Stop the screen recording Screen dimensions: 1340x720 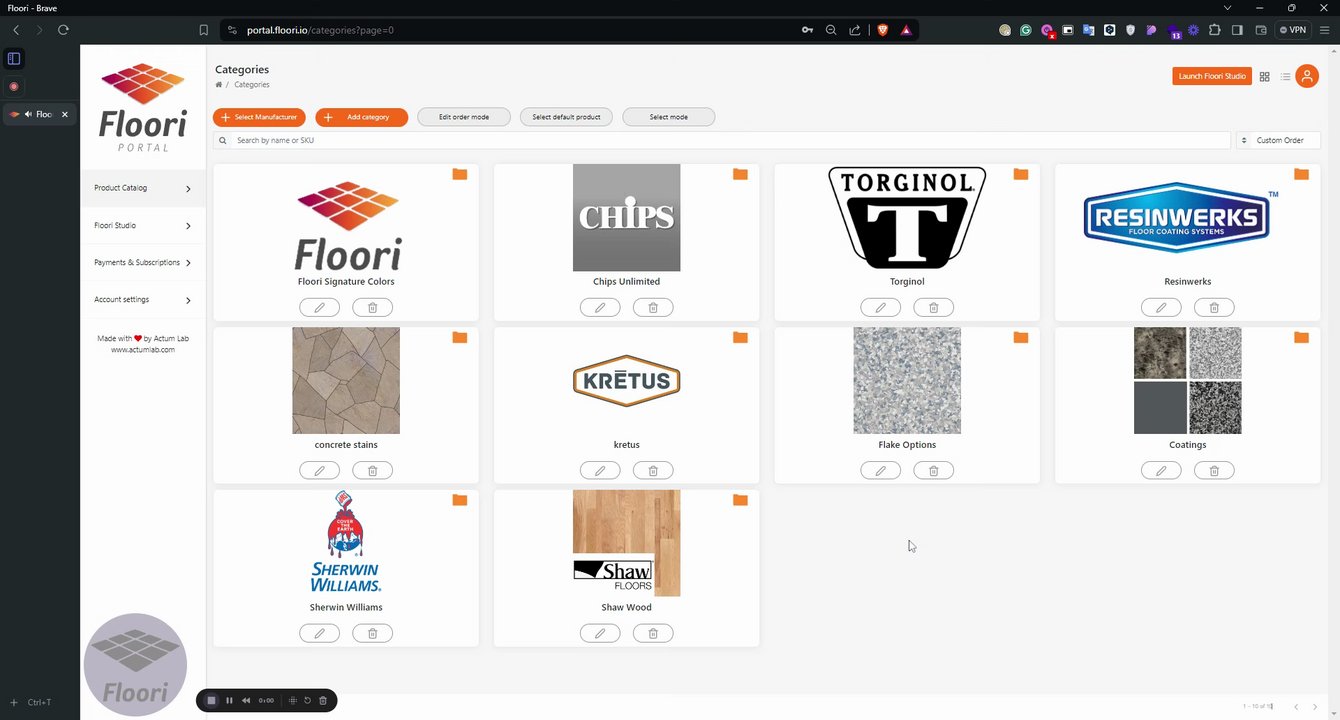[x=211, y=700]
